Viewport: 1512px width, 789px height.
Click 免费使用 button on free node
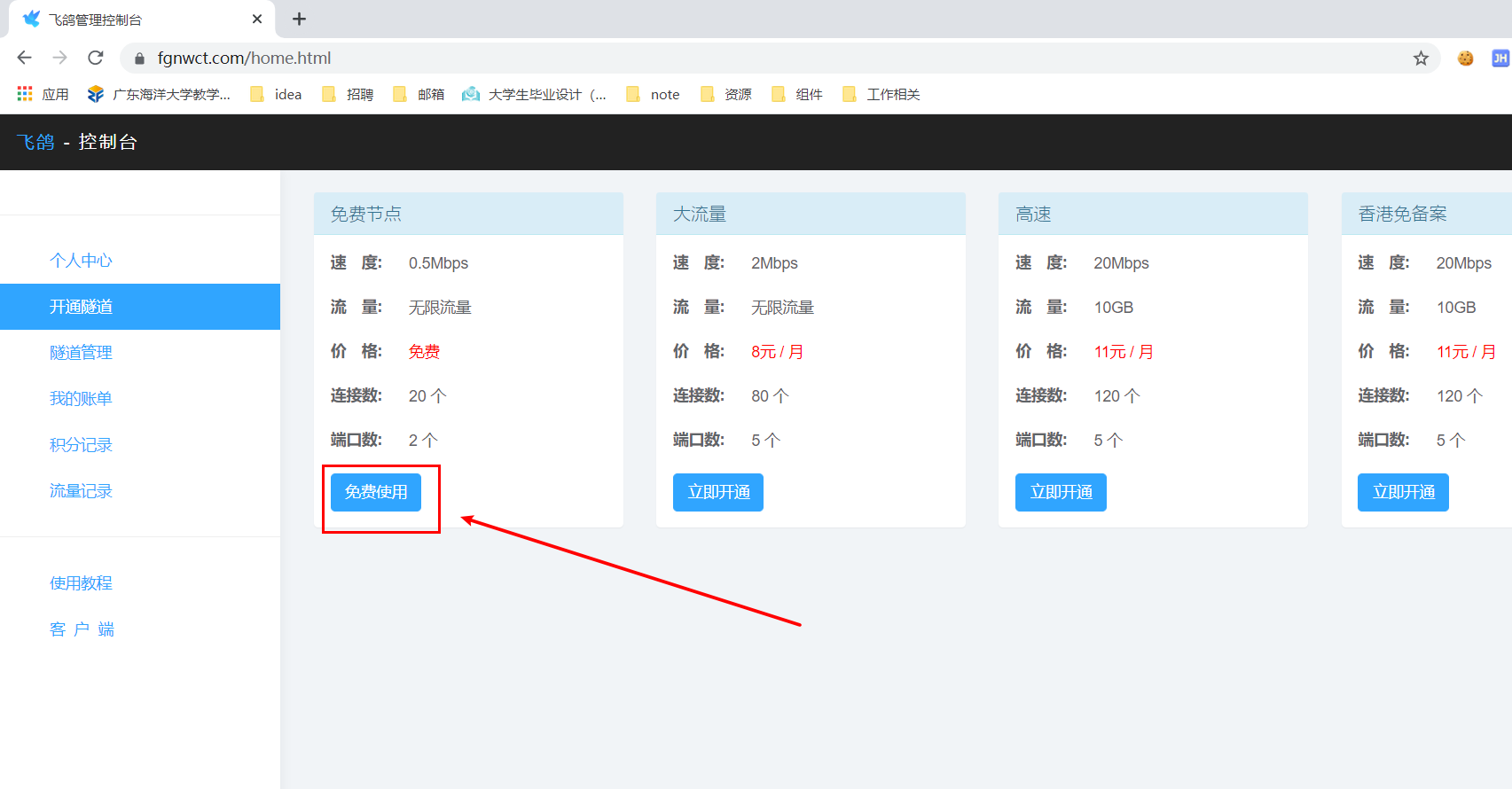376,492
